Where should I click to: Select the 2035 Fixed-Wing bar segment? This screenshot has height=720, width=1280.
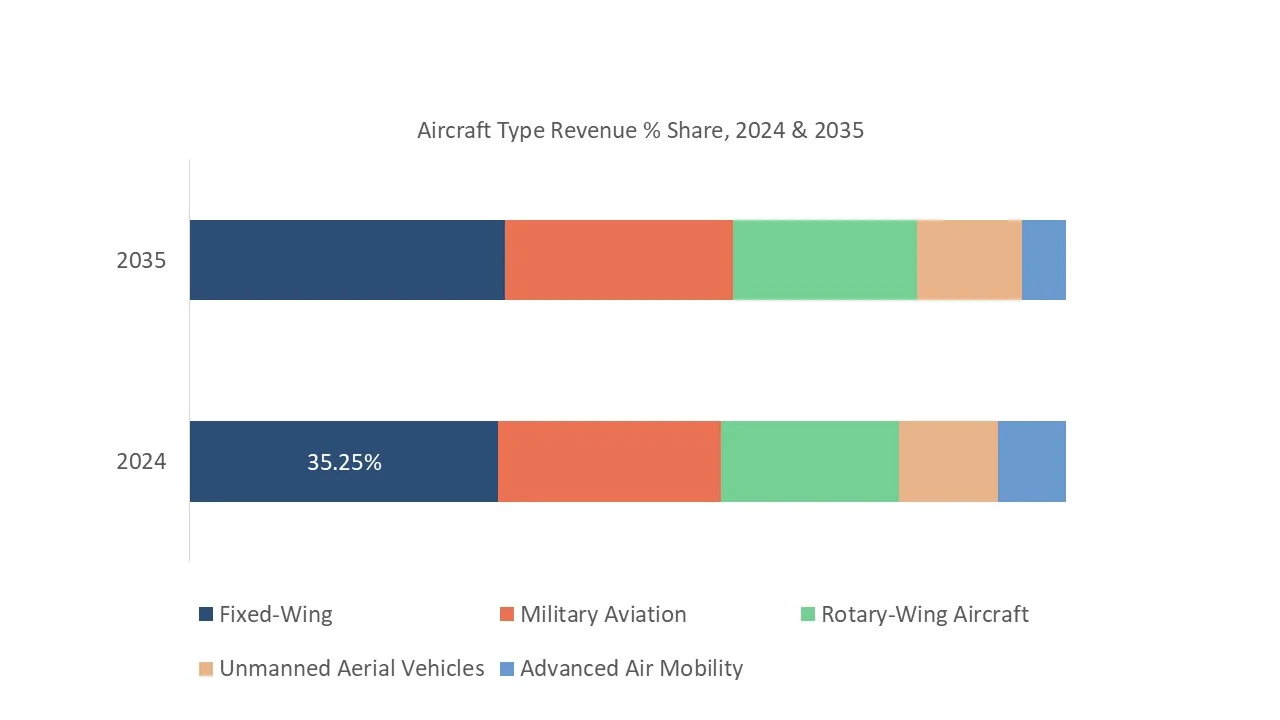(x=347, y=260)
